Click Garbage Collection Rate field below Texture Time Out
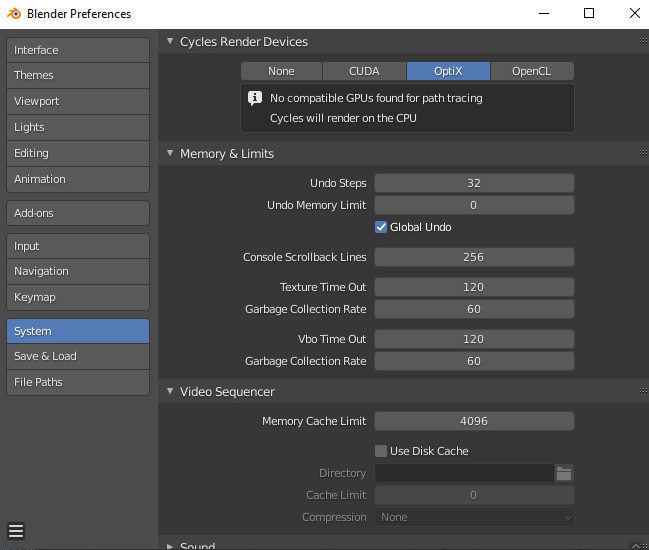Image resolution: width=649 pixels, height=550 pixels. click(x=474, y=309)
